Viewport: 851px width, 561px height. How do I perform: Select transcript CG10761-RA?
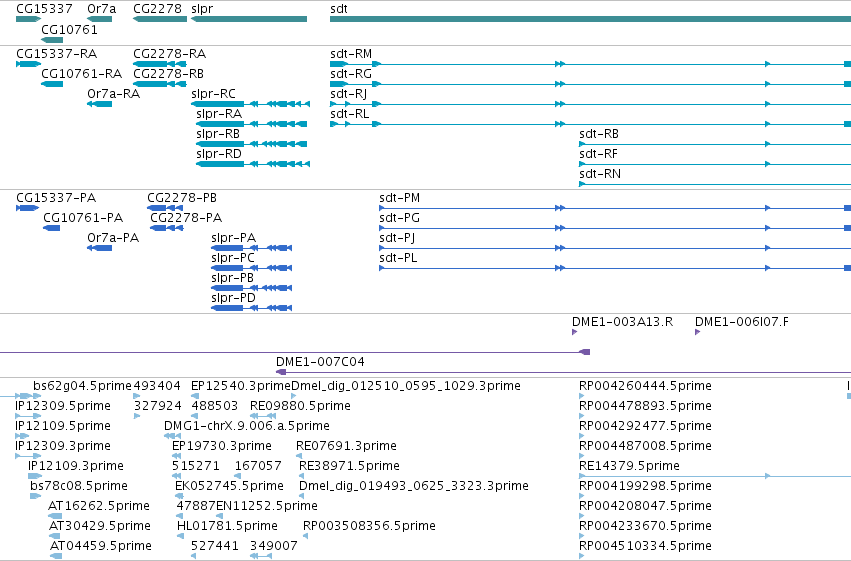coord(81,74)
